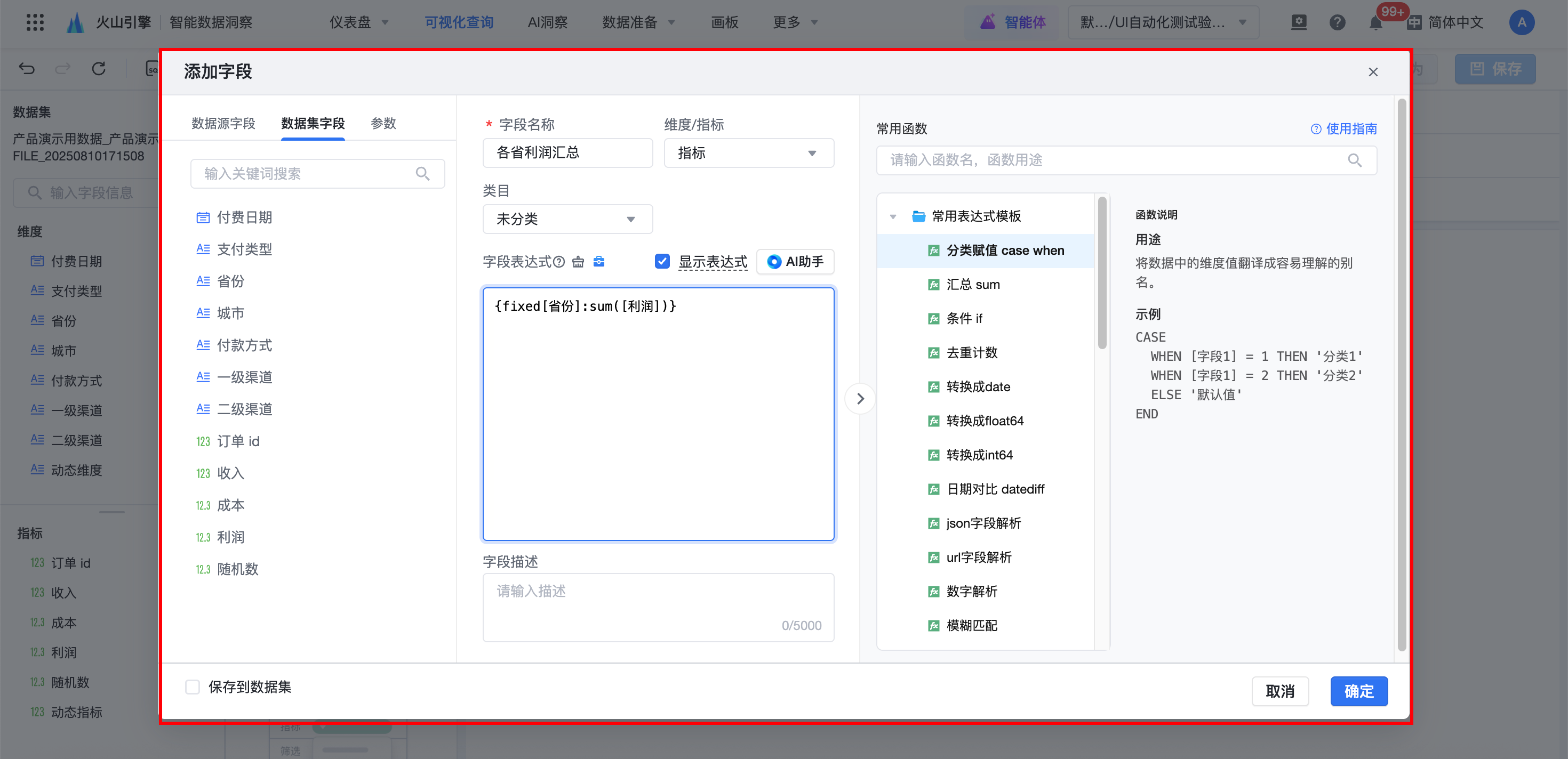This screenshot has width=1568, height=759.
Task: Enable 保存到数据集 checkbox
Action: pyautogui.click(x=193, y=687)
